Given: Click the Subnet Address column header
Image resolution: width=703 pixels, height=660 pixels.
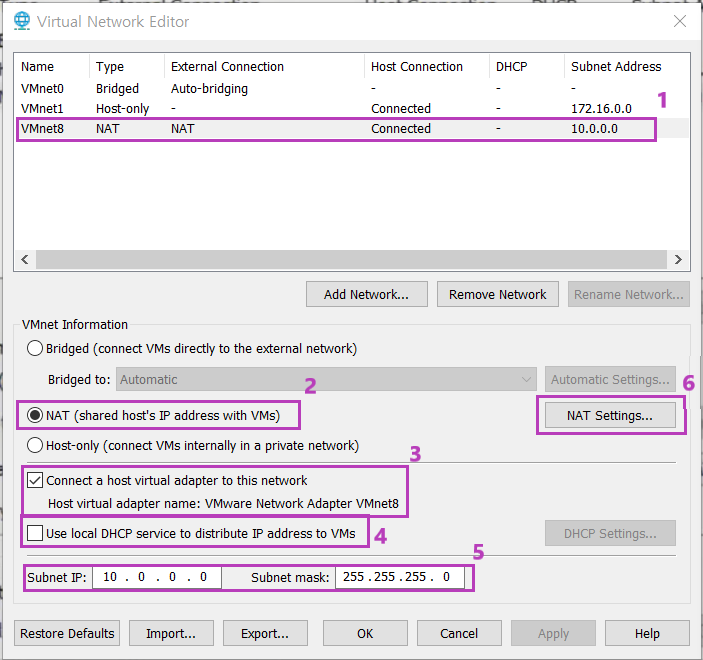Looking at the screenshot, I should tap(626, 66).
